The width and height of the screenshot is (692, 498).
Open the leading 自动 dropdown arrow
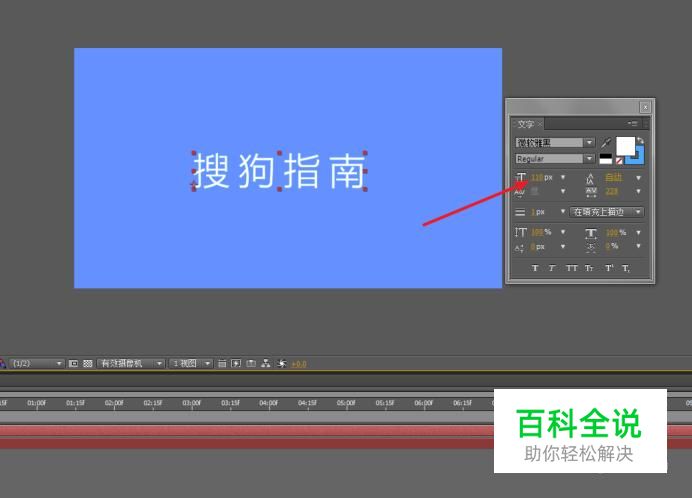tap(638, 178)
